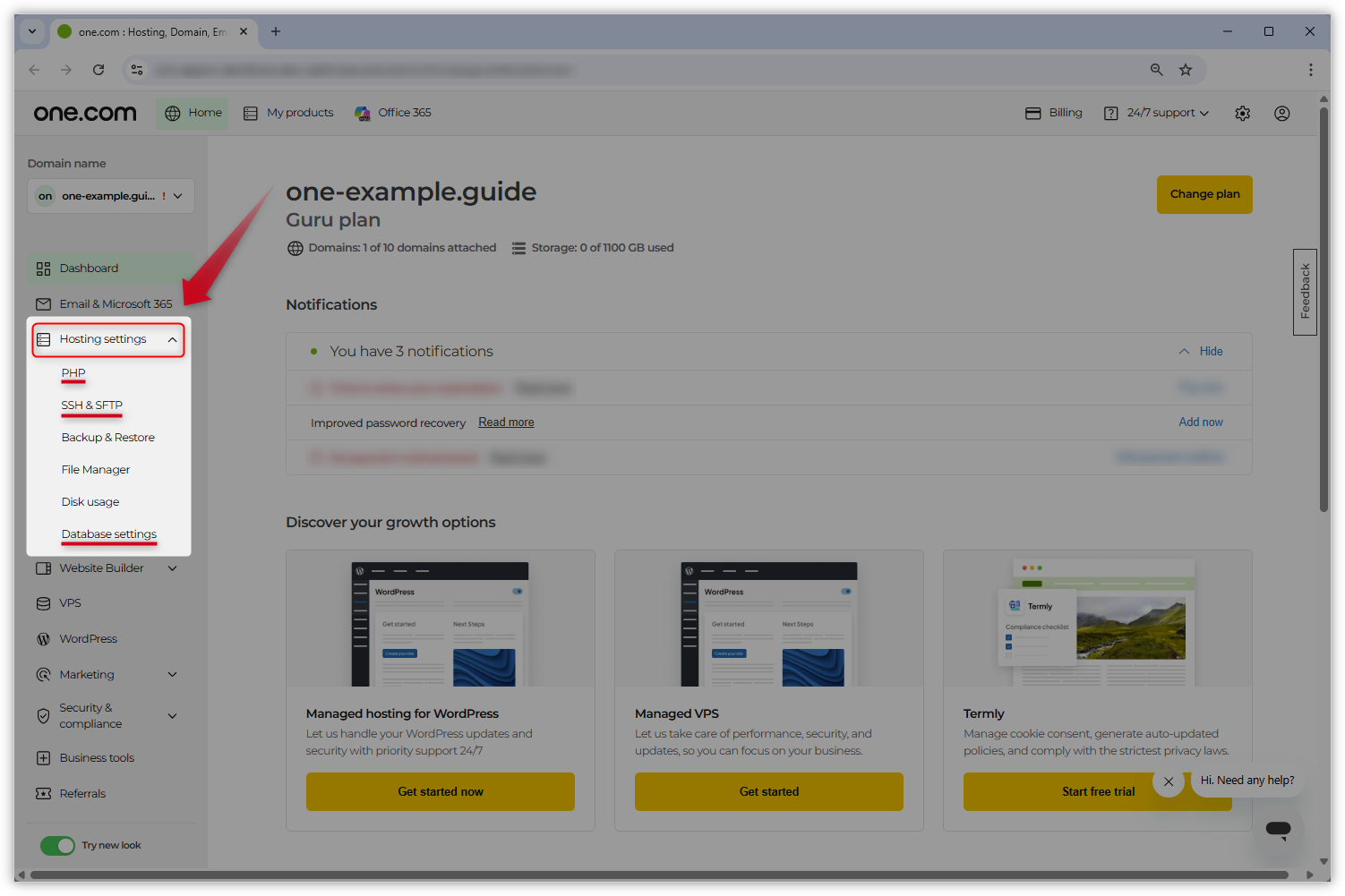Click the vertical Feedback tab

(x=1305, y=292)
